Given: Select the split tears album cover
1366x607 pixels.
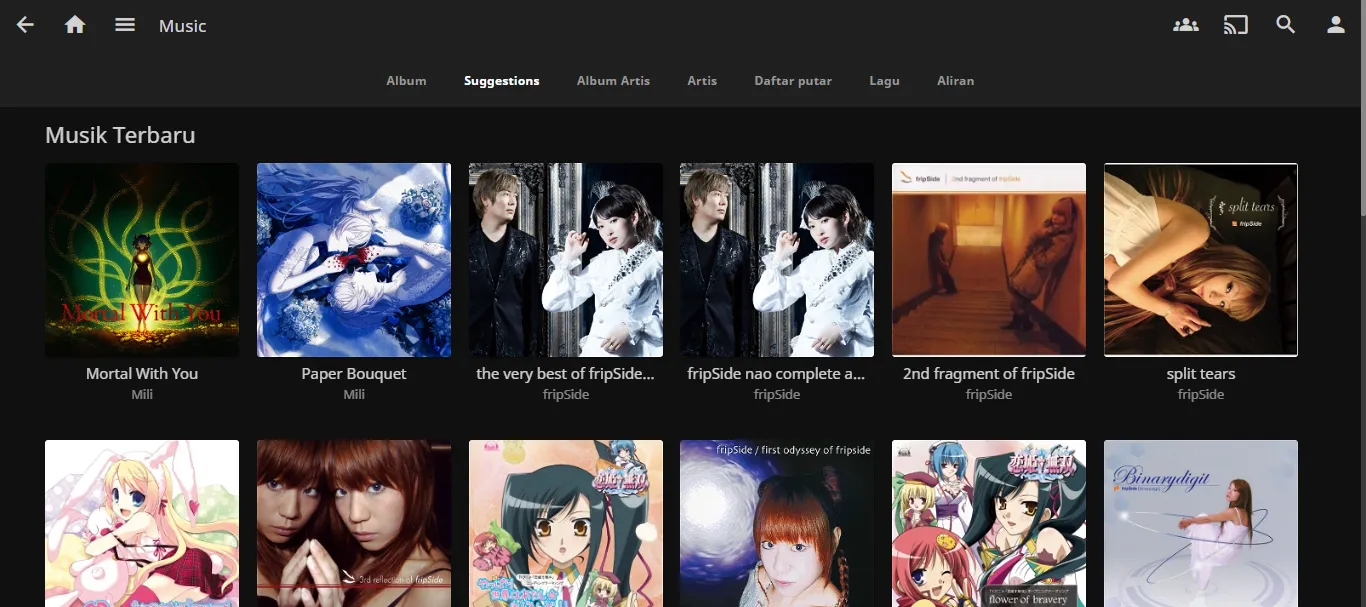Looking at the screenshot, I should pos(1201,260).
